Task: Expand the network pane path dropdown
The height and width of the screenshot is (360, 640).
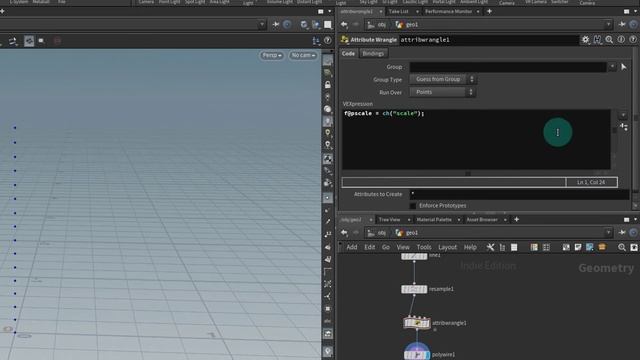Action: 608,233
